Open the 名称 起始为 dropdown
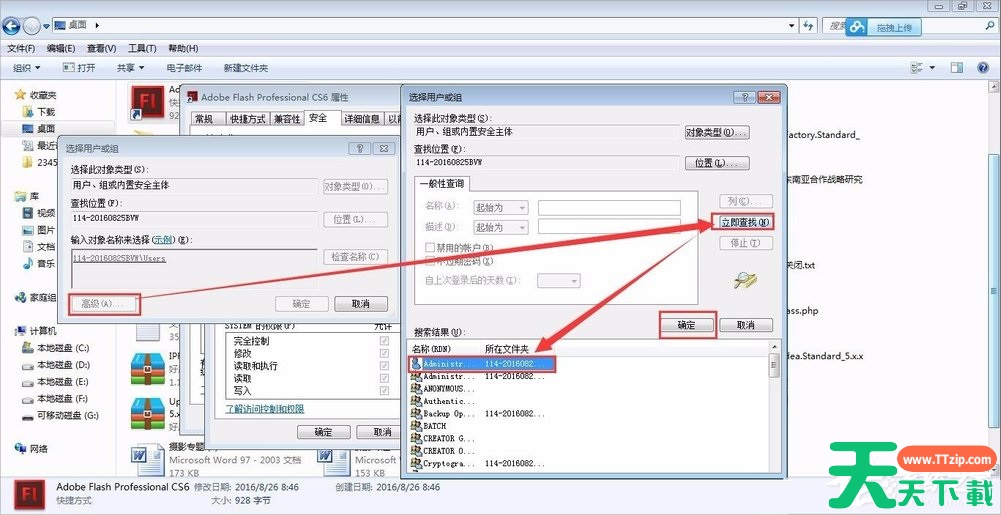 click(501, 208)
